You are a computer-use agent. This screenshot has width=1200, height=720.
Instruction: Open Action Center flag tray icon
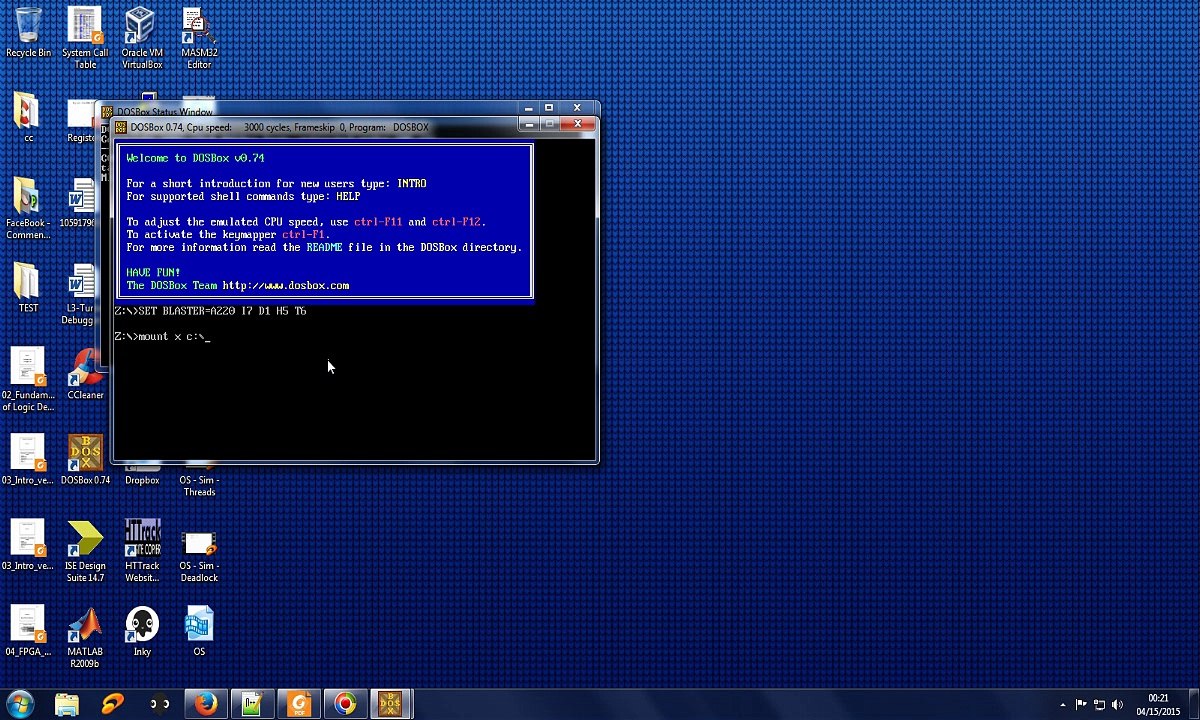point(1081,705)
